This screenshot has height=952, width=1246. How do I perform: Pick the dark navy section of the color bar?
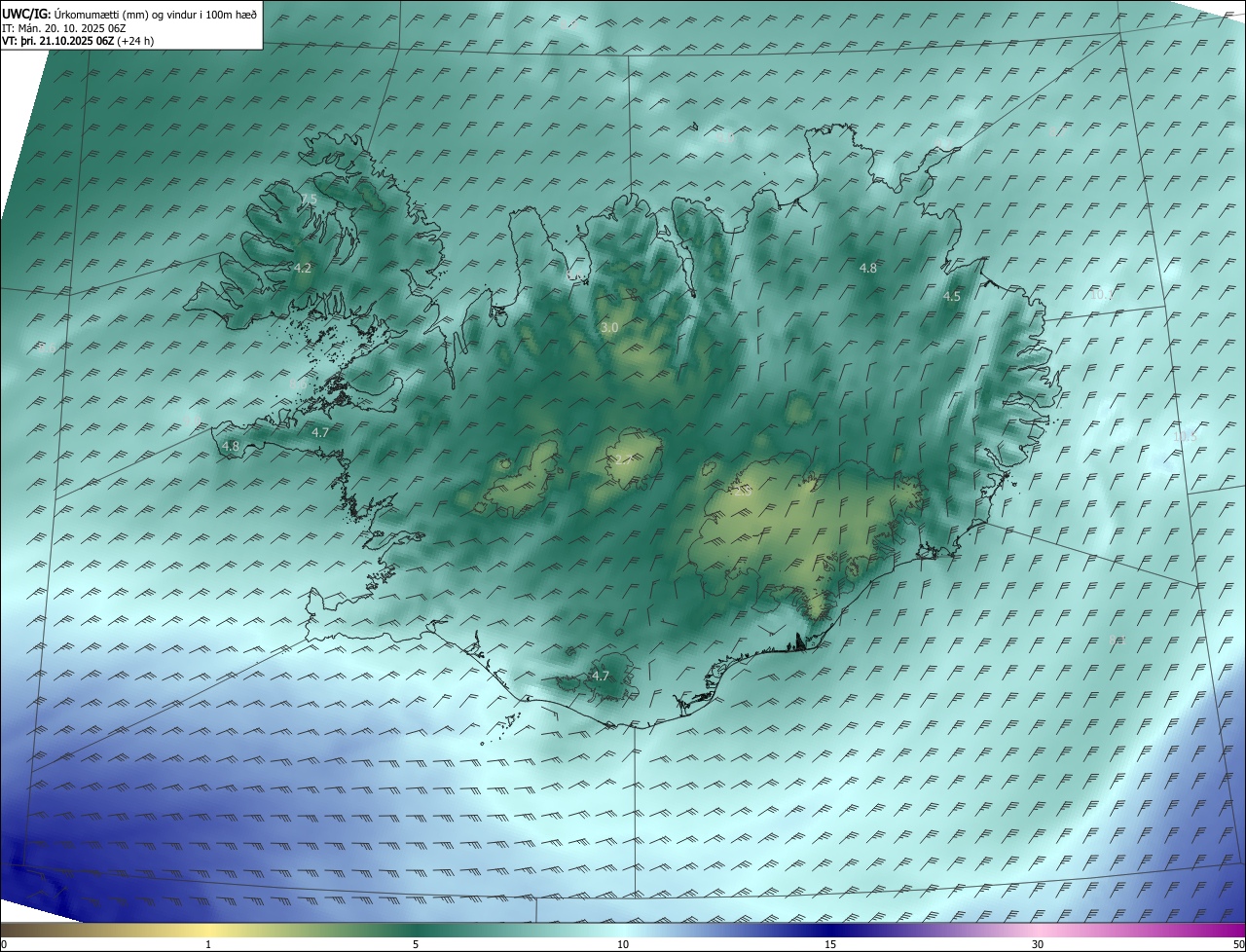click(x=830, y=930)
